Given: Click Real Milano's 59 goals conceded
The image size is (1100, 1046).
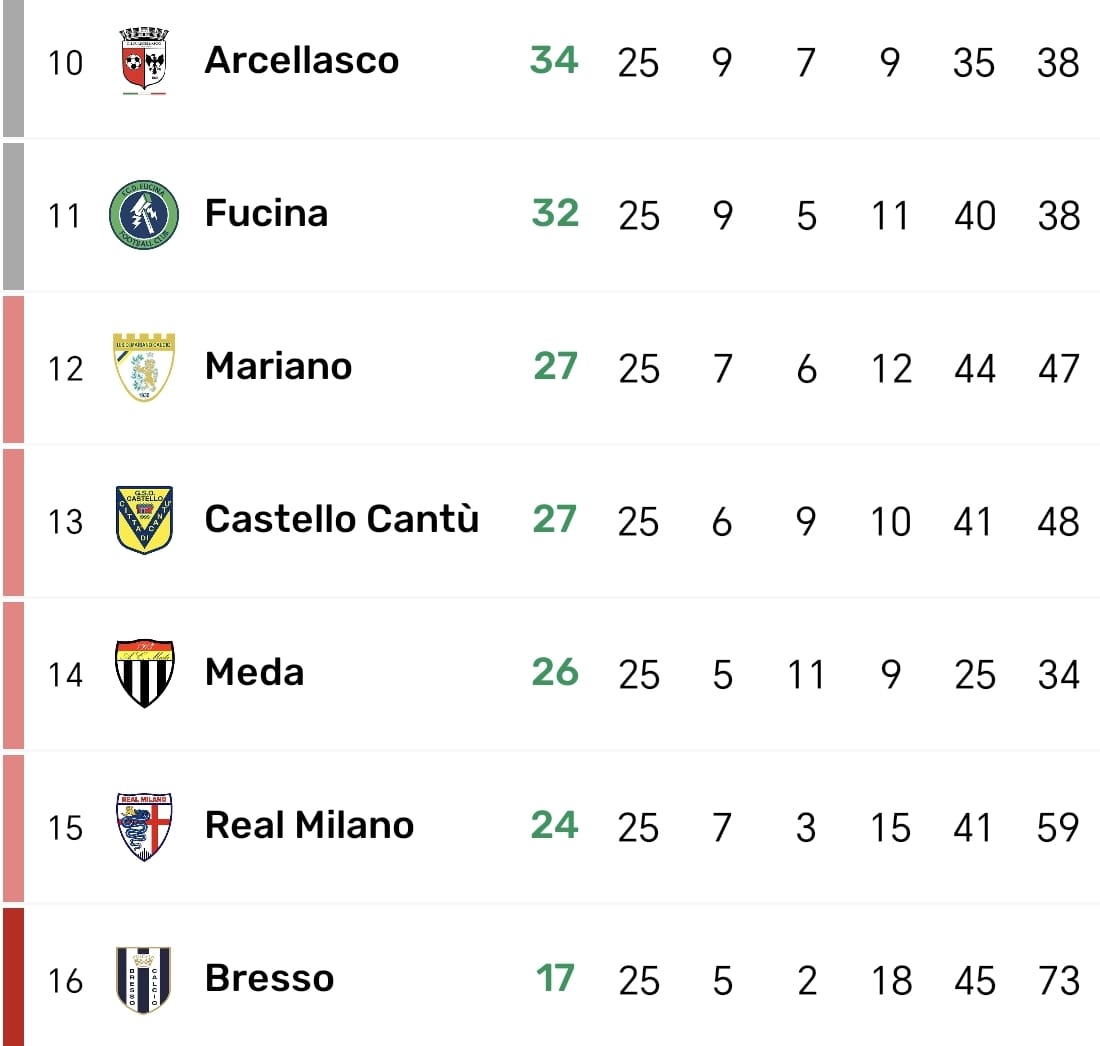Looking at the screenshot, I should pyautogui.click(x=1058, y=828).
